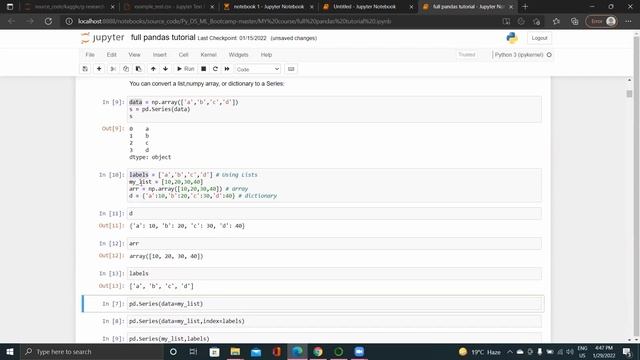The height and width of the screenshot is (360, 640).
Task: Click the Python logo icon
Action: (x=512, y=38)
